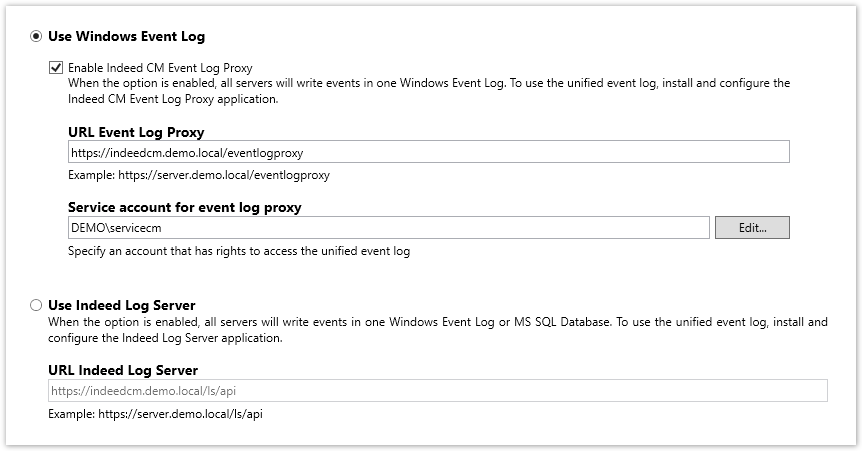Select the Use Indeed Log Server radio button

click(x=37, y=305)
